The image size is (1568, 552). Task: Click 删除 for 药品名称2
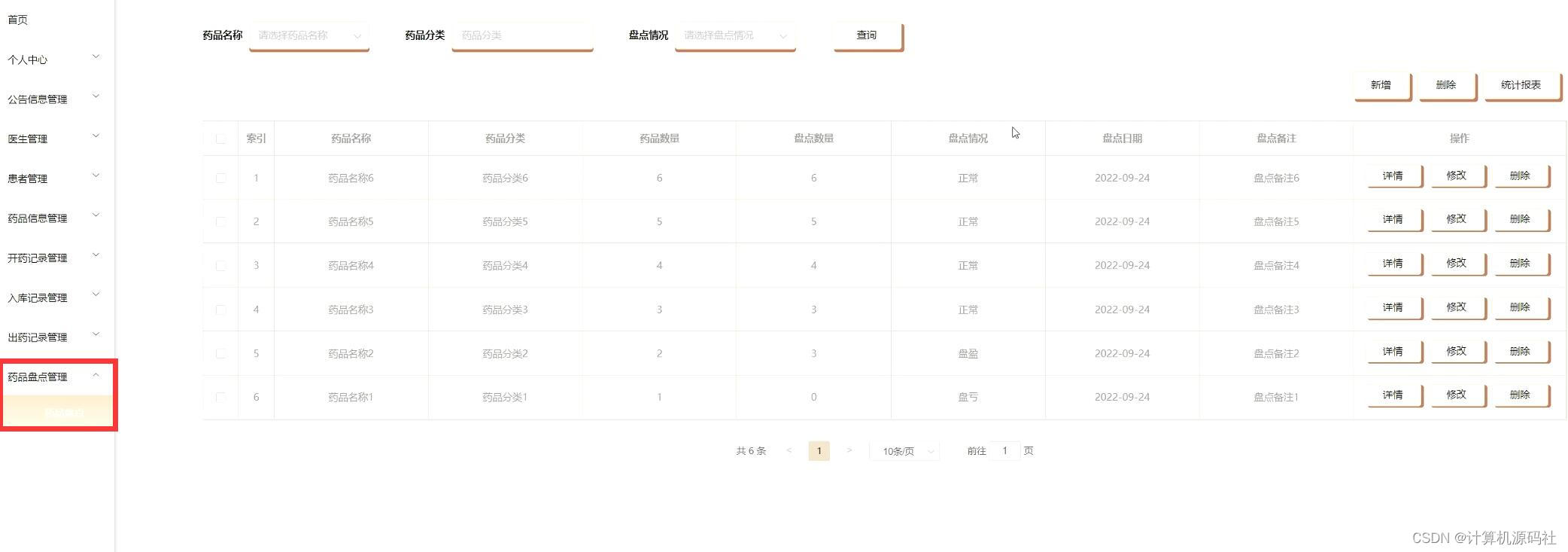point(1521,352)
